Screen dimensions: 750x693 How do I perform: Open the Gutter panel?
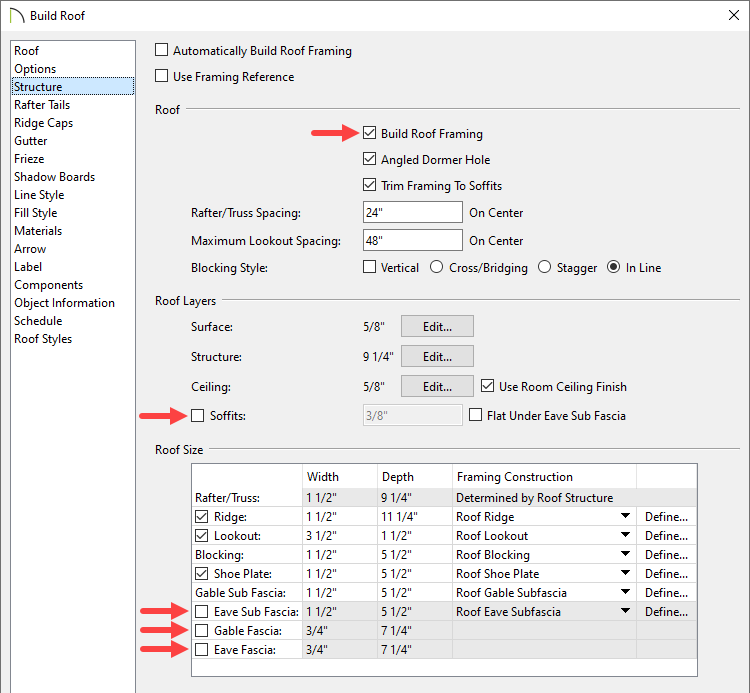point(72,141)
